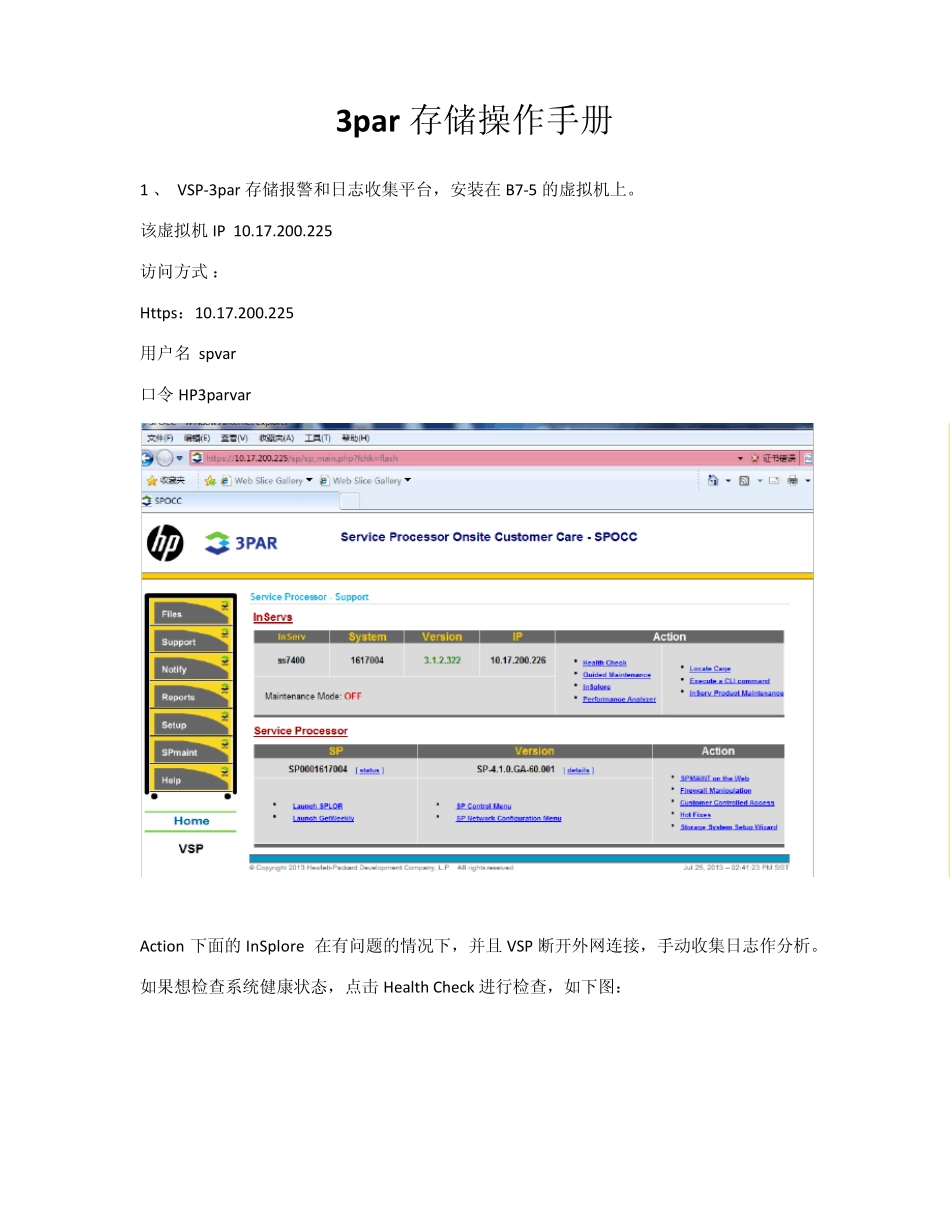The height and width of the screenshot is (1230, 950).
Task: Click the add-to-favorites-bar star icon
Action: 210,481
